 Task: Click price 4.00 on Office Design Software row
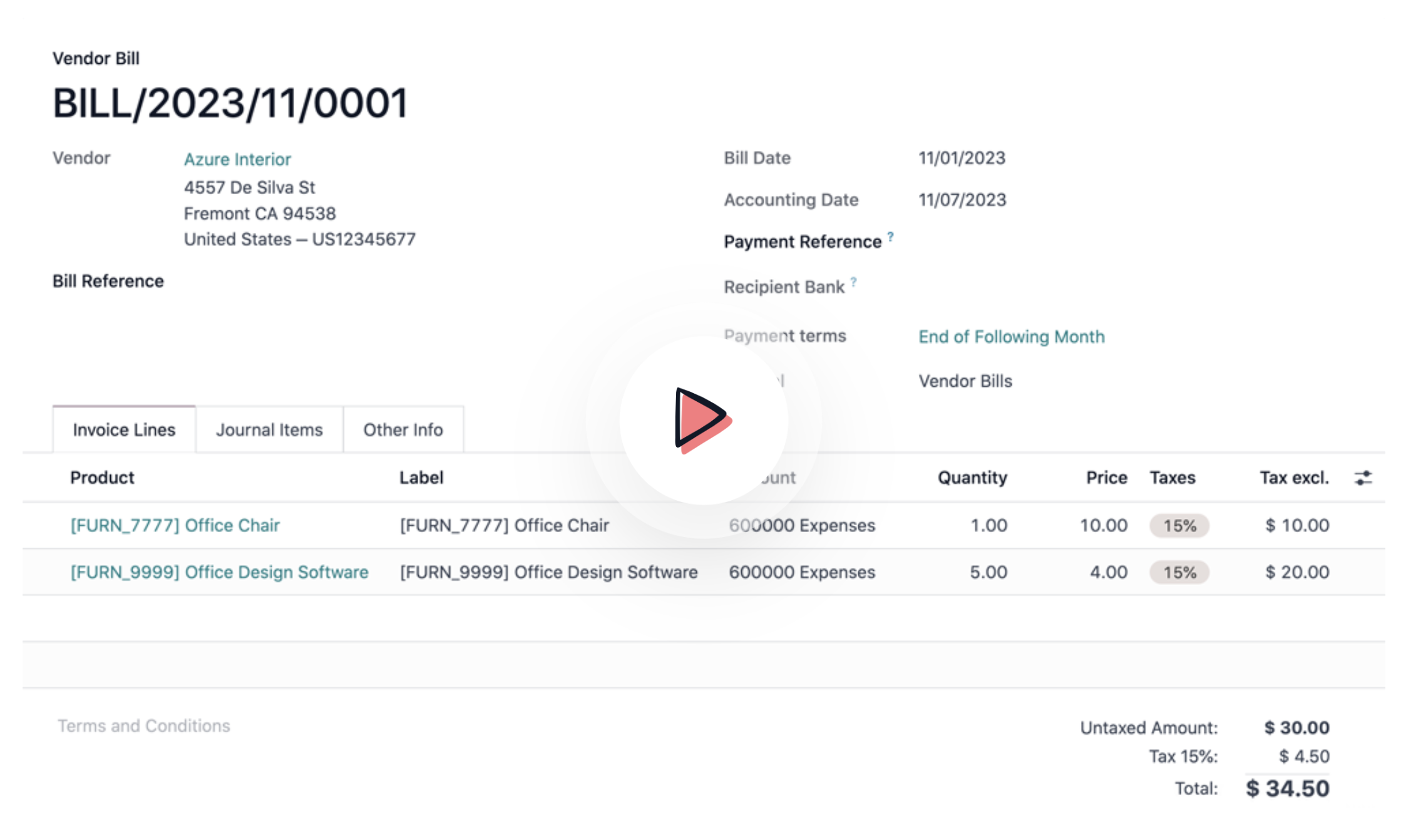click(1109, 572)
